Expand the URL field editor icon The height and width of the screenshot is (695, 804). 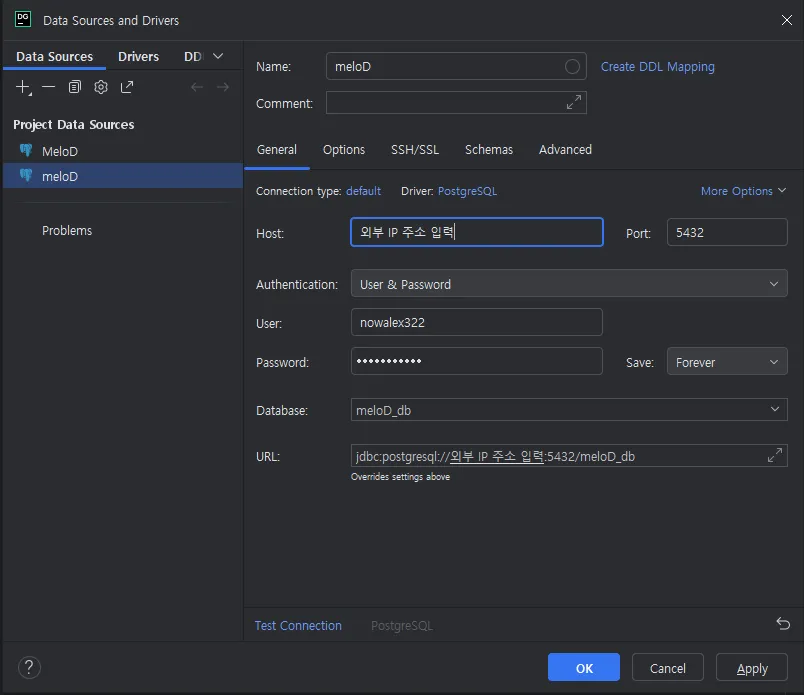click(774, 456)
